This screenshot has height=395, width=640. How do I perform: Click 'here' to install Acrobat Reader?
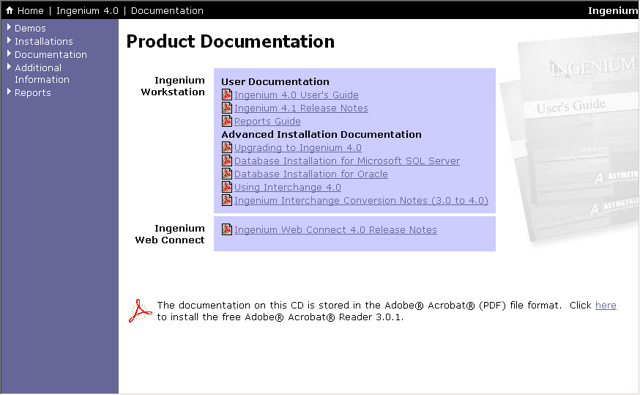pyautogui.click(x=606, y=305)
